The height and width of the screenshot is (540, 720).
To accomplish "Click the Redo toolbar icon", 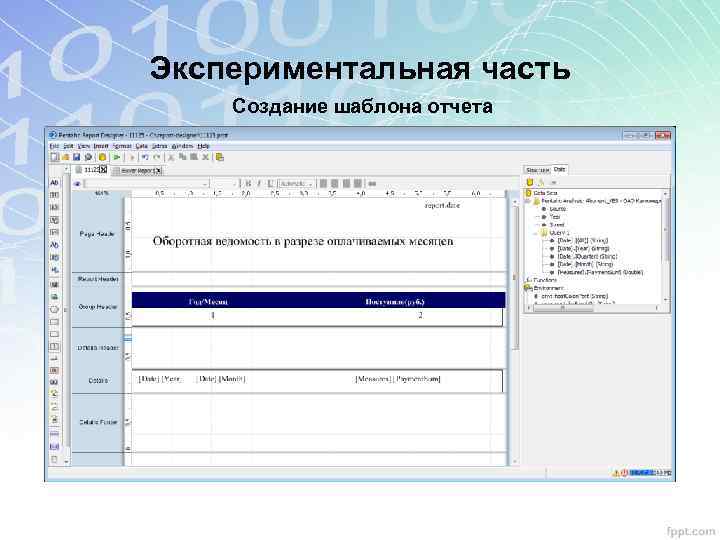I will (x=157, y=157).
